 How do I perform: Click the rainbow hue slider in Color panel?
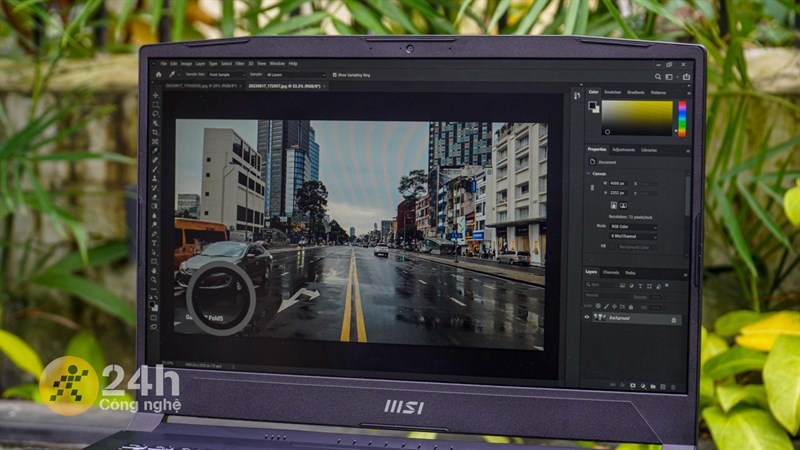pyautogui.click(x=682, y=118)
